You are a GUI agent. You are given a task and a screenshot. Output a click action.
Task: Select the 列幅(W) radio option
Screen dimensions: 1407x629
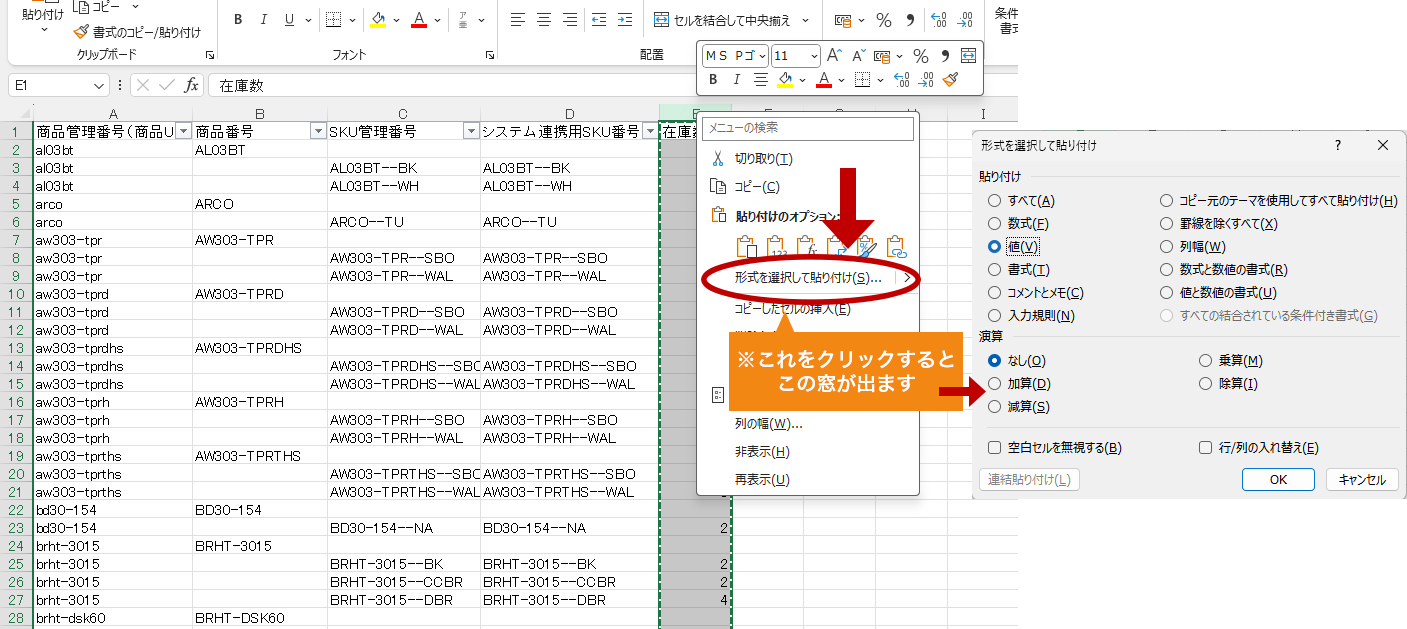click(x=1166, y=246)
